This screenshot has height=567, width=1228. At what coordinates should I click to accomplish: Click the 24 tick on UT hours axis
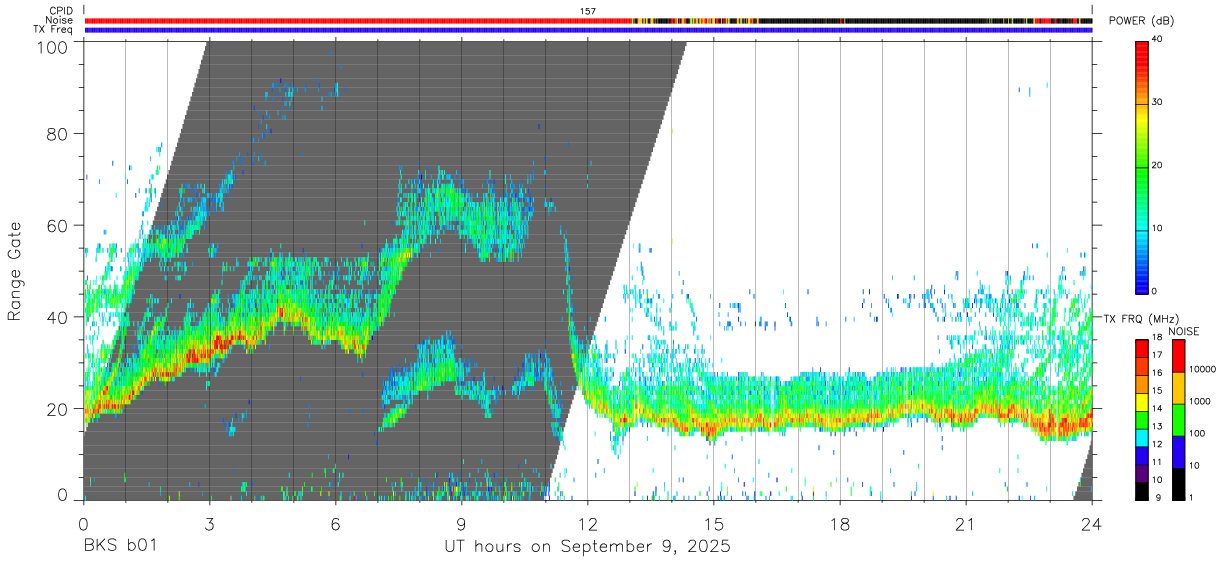(x=1091, y=523)
